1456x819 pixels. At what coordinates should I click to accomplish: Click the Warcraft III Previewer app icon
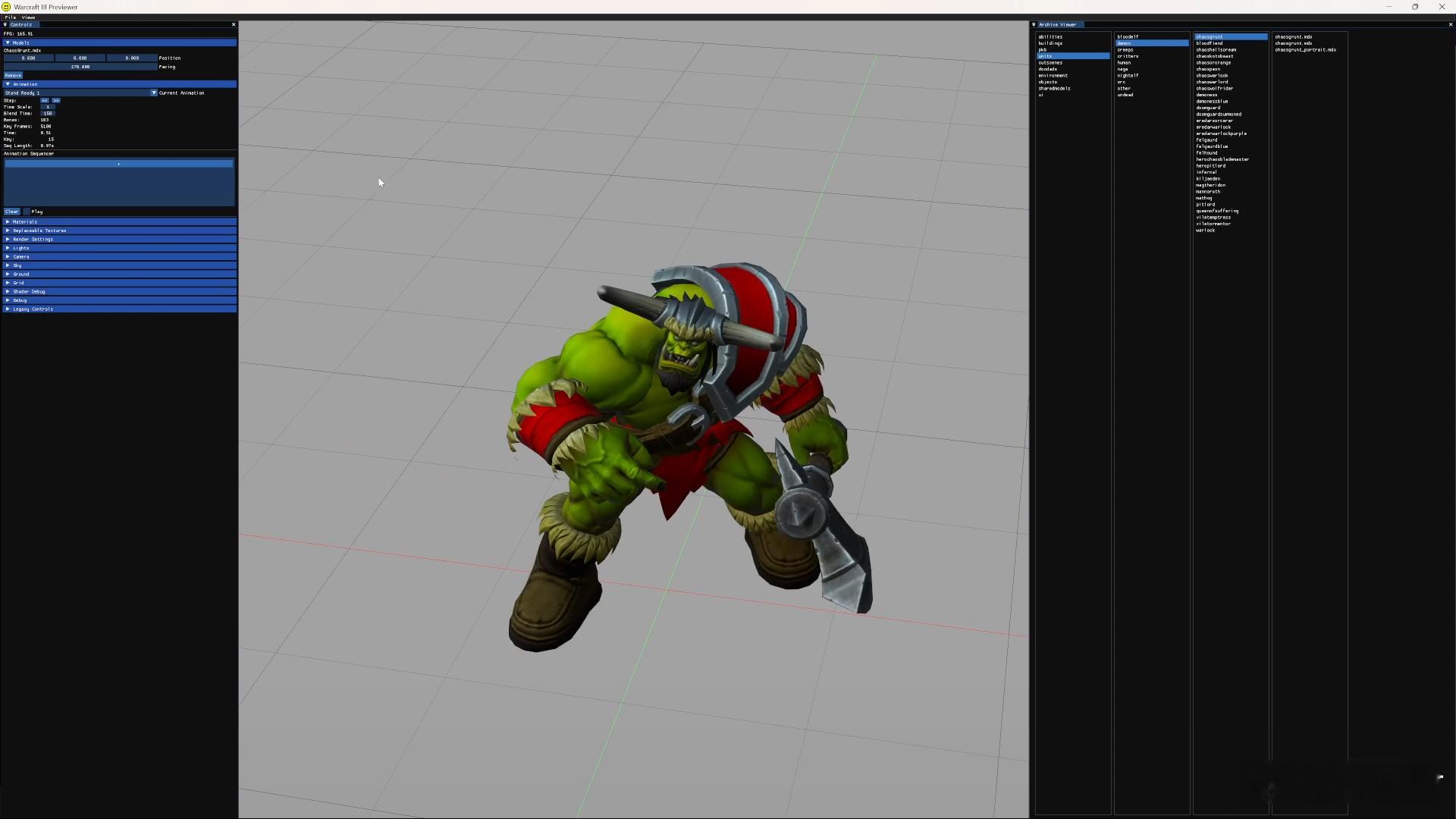6,7
